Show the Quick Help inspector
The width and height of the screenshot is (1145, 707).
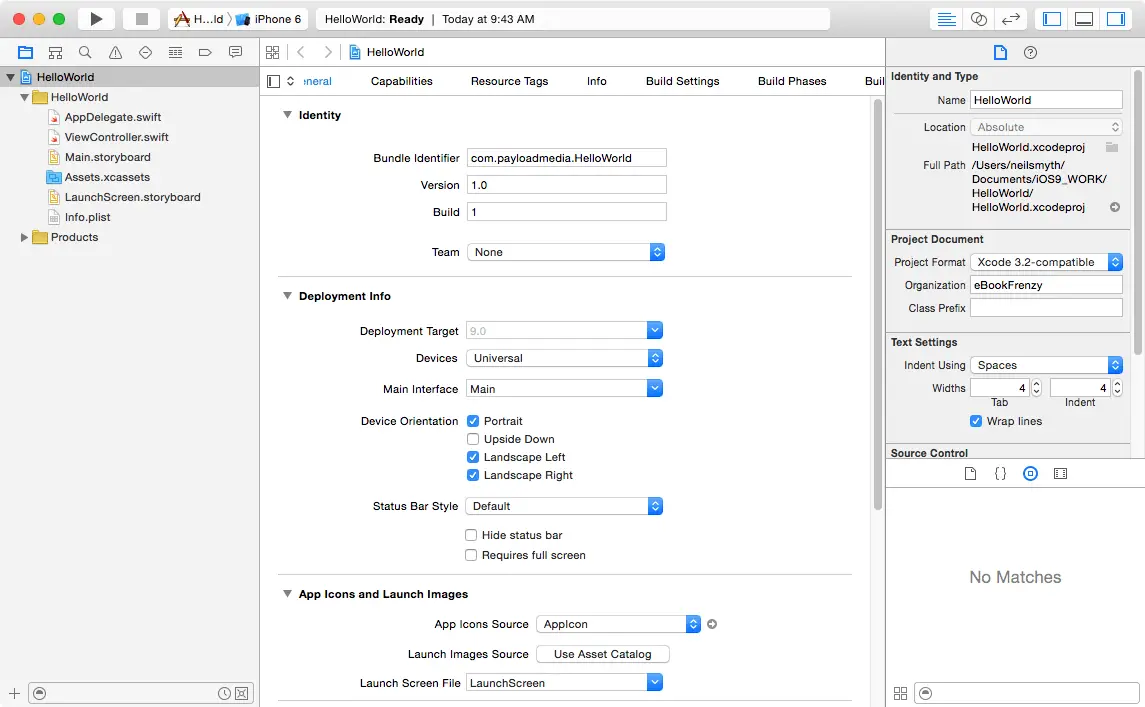tap(1031, 52)
